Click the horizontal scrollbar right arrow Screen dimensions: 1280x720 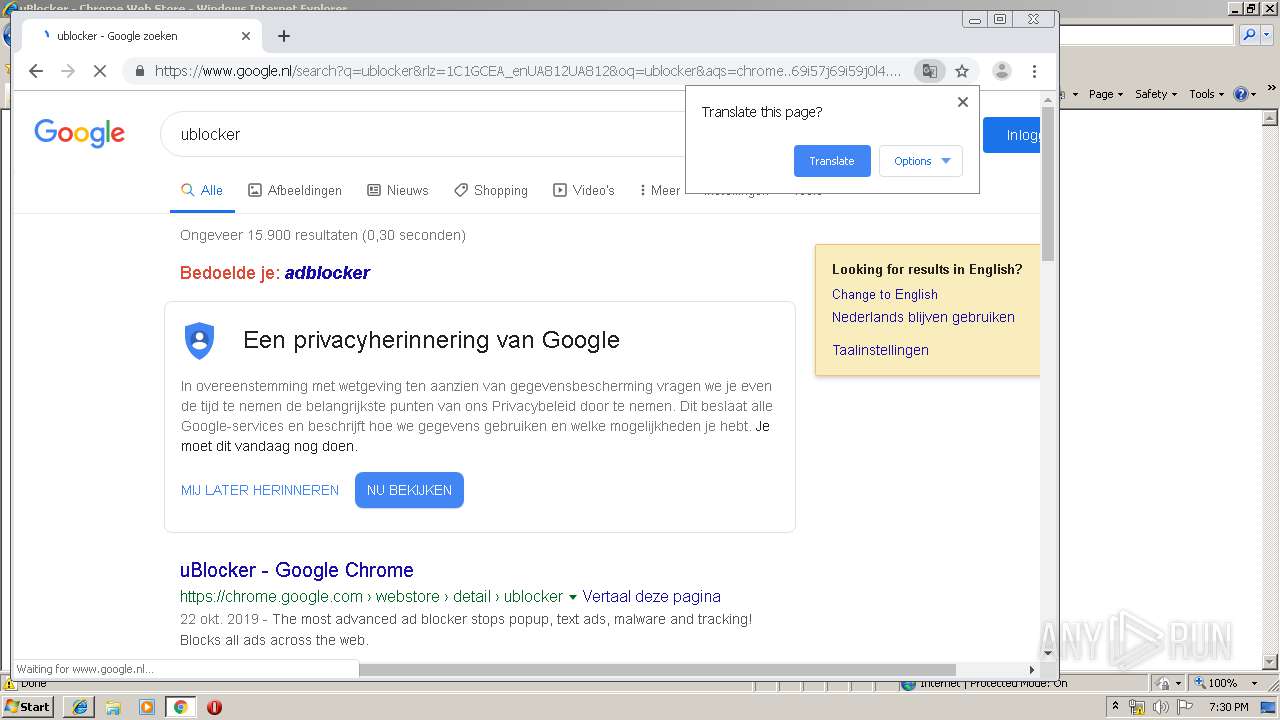[x=1032, y=670]
